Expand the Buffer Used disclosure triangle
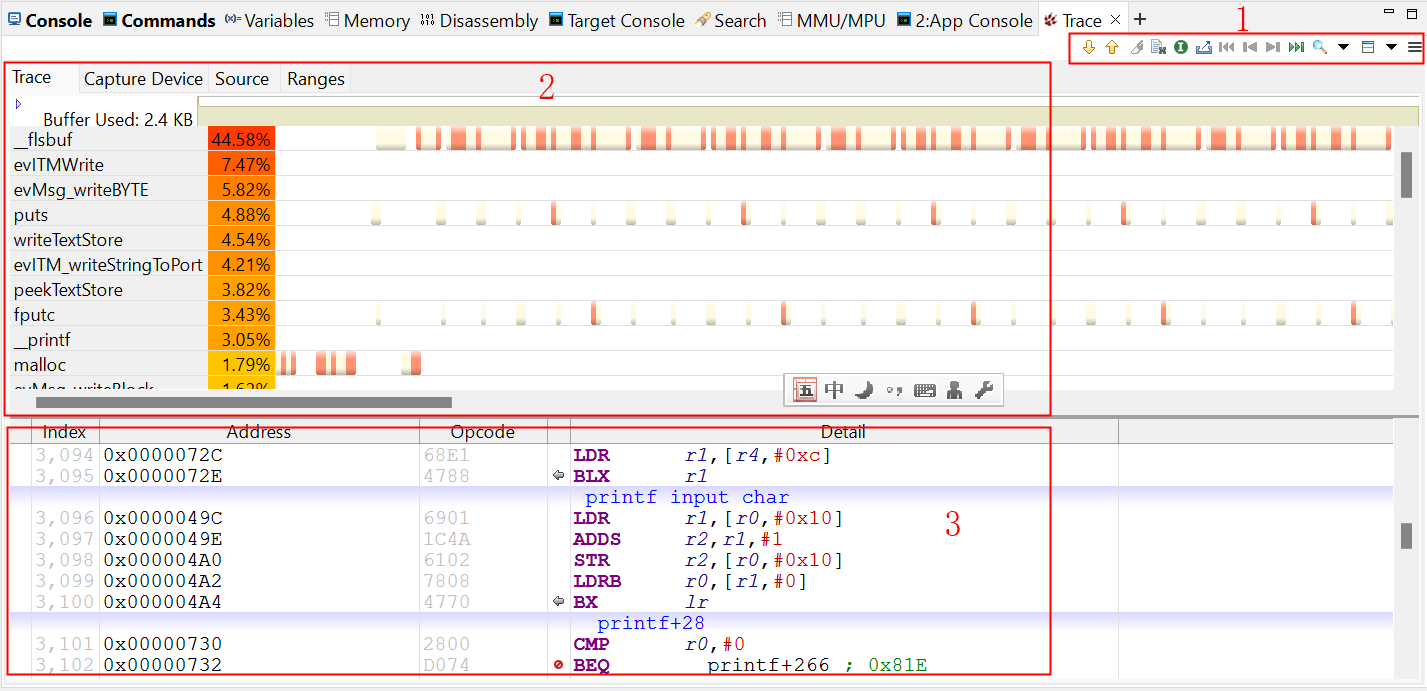 [x=19, y=103]
